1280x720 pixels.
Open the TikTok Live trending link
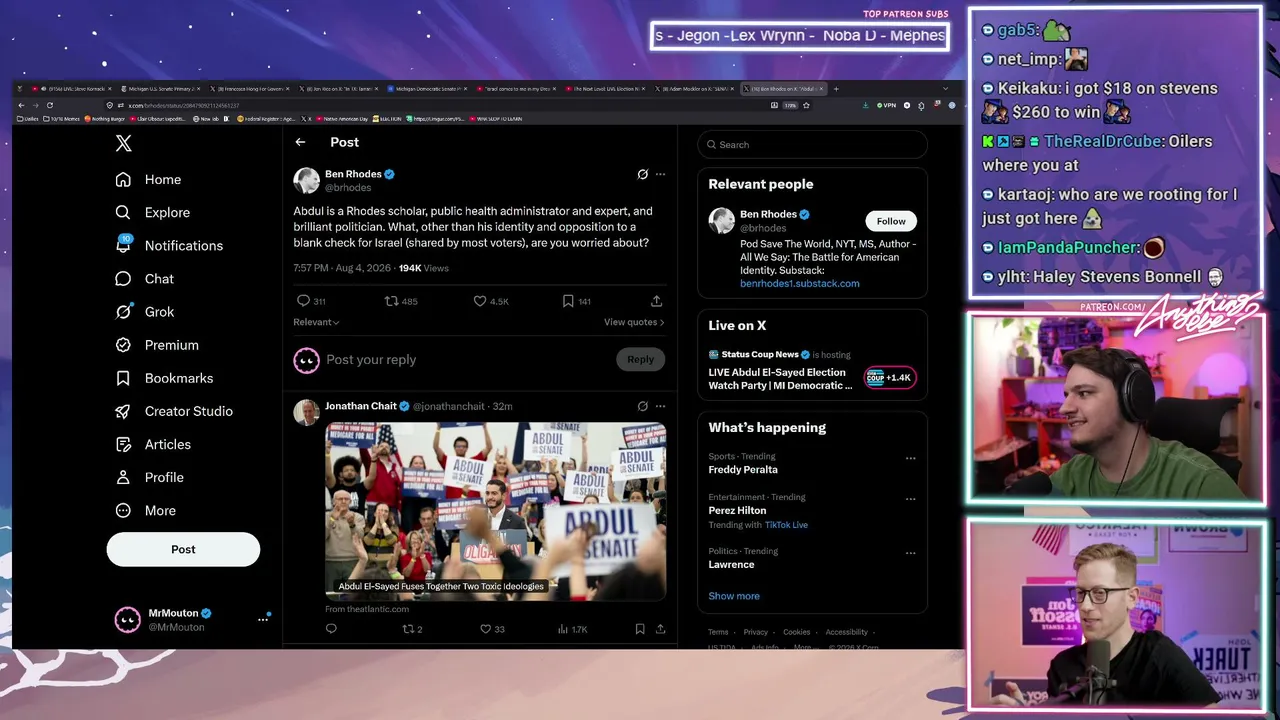coord(786,525)
